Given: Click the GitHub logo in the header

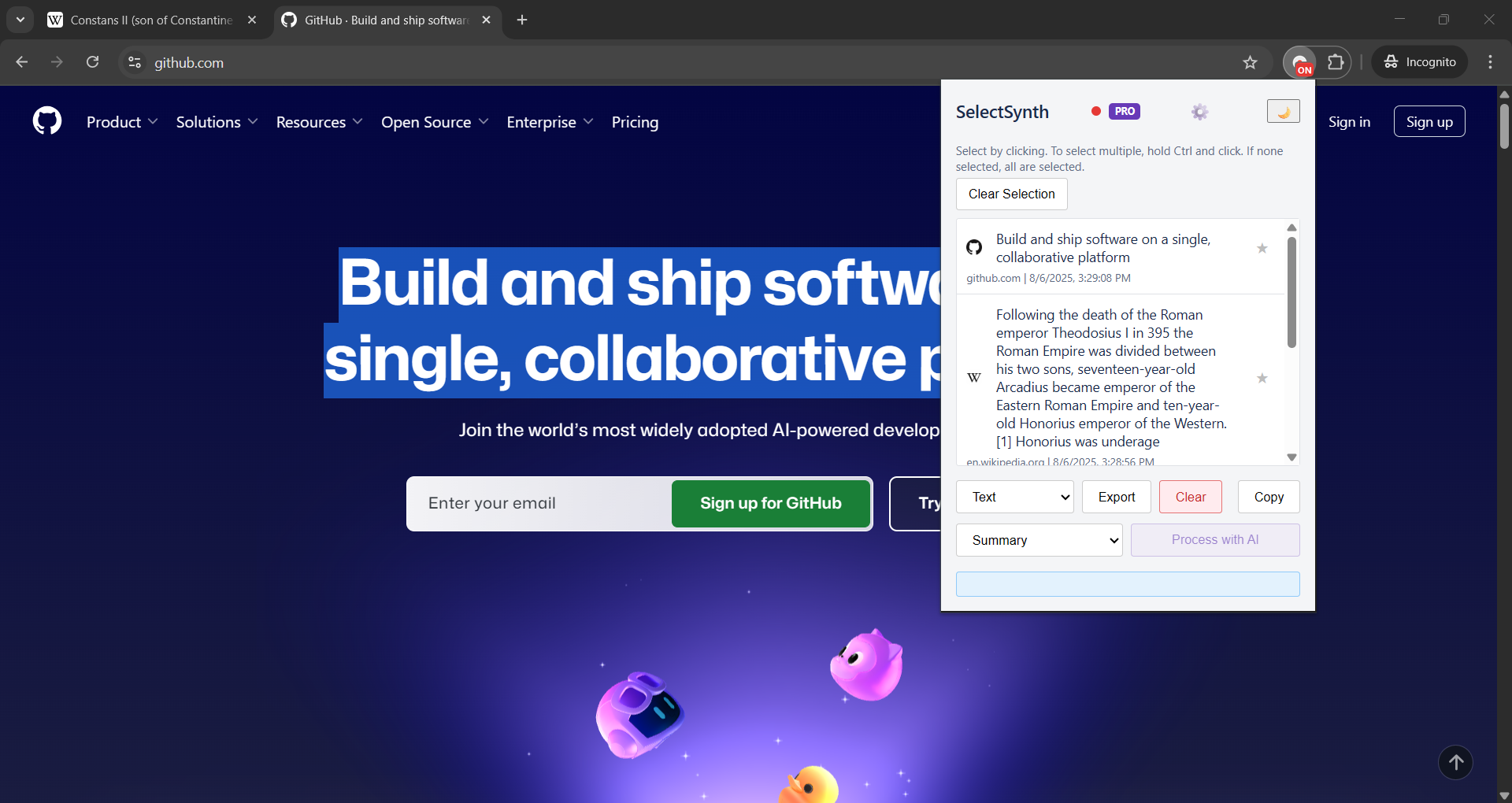Looking at the screenshot, I should (x=47, y=121).
